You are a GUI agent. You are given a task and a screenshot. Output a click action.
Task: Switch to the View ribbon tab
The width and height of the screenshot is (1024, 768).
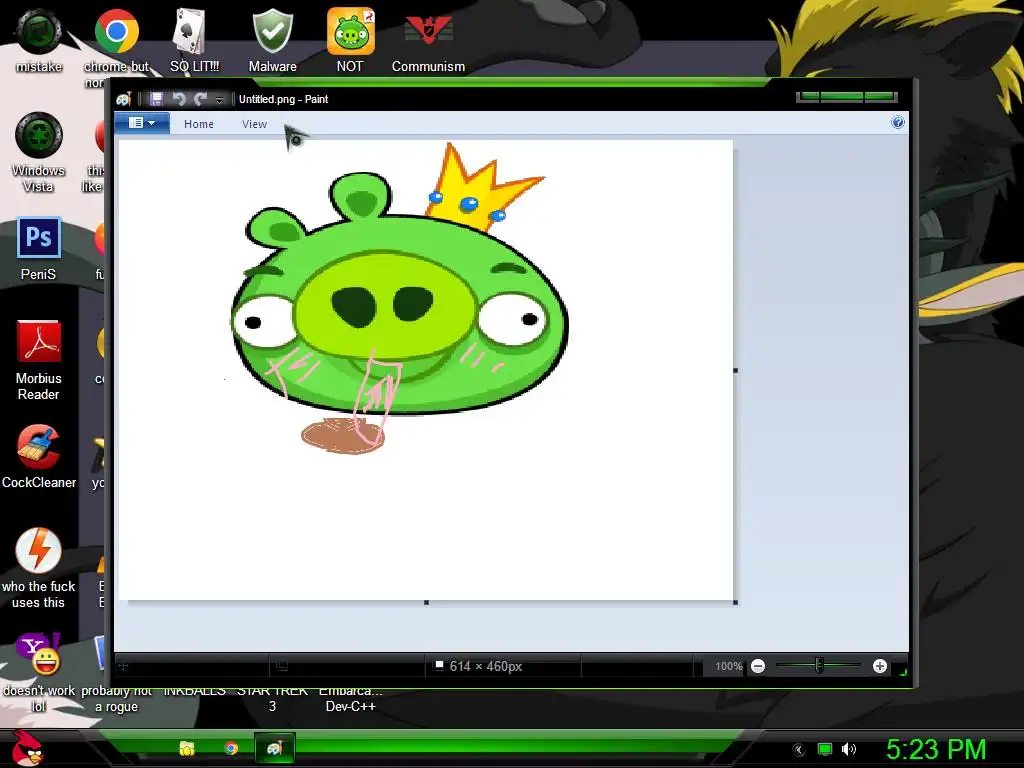254,124
